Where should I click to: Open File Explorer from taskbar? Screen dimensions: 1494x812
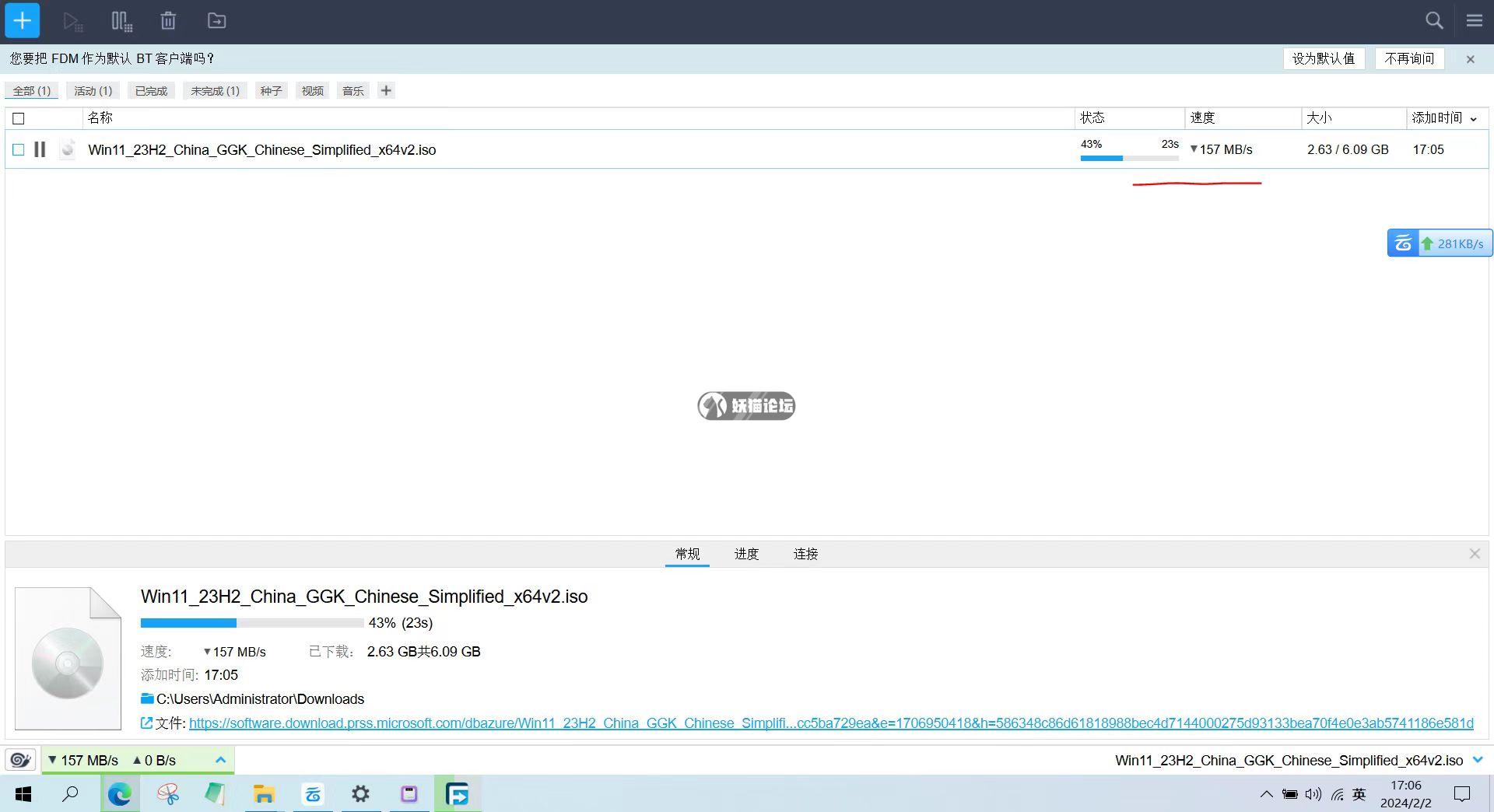264,794
